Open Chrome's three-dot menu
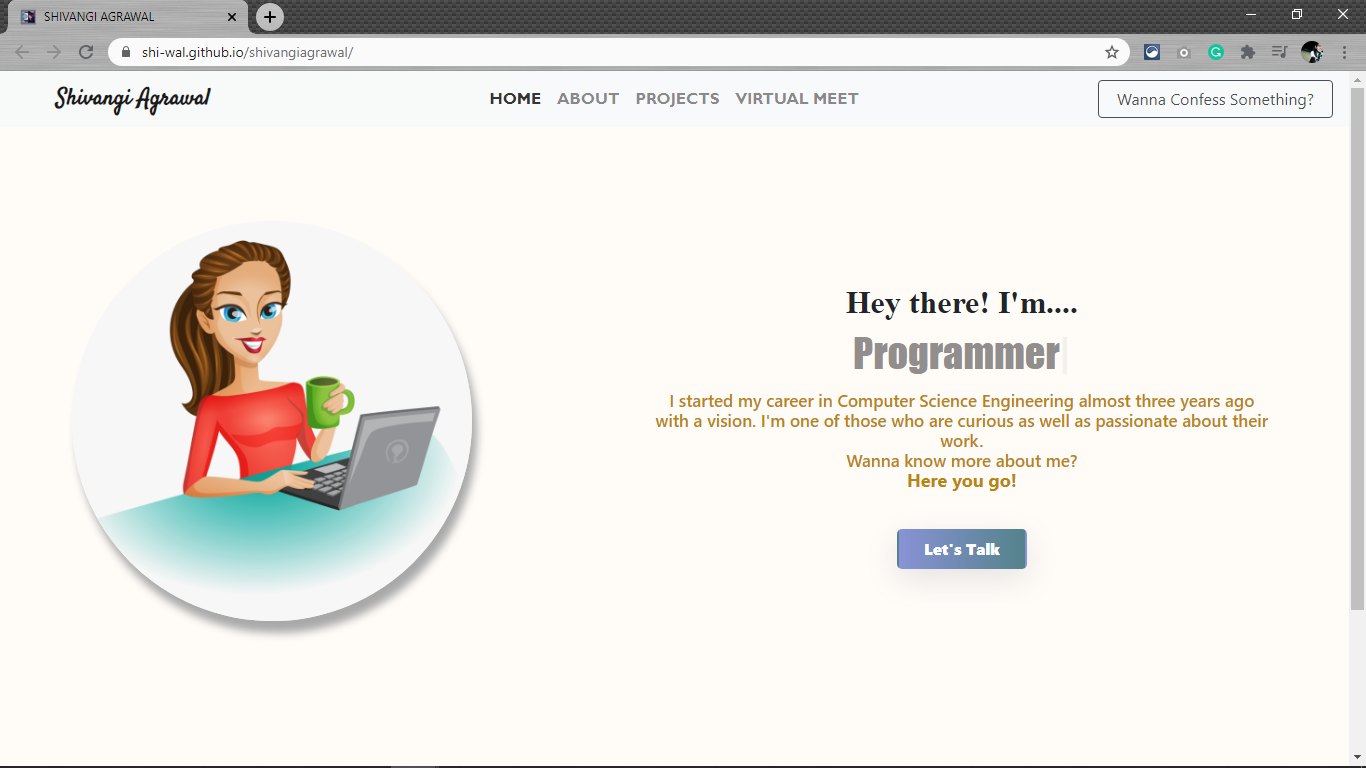The image size is (1366, 768). coord(1344,52)
